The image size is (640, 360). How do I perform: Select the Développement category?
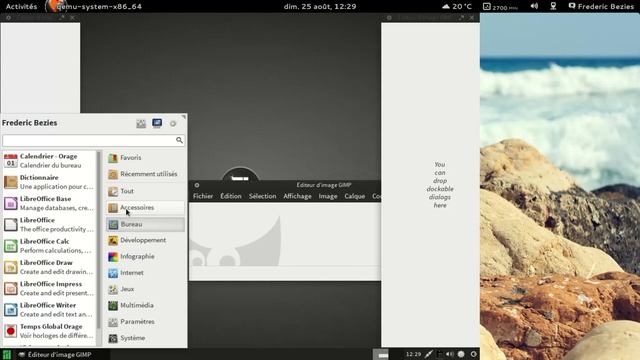[145, 240]
